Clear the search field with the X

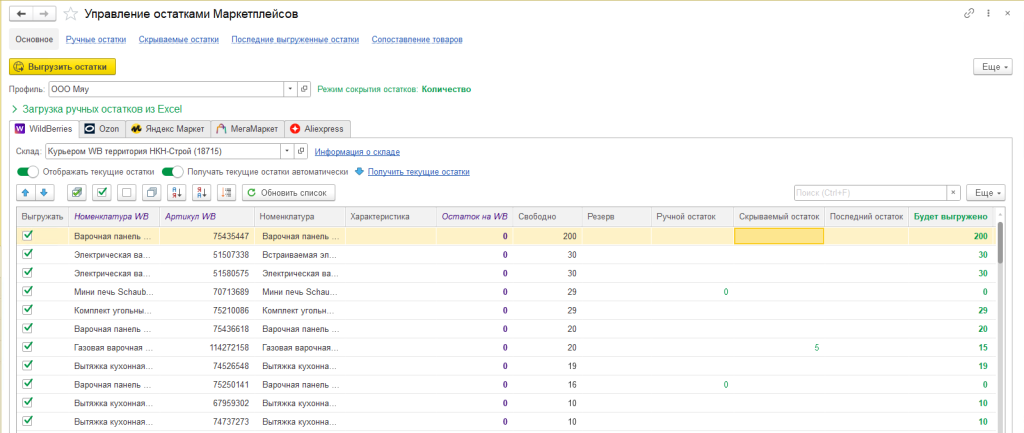click(953, 193)
